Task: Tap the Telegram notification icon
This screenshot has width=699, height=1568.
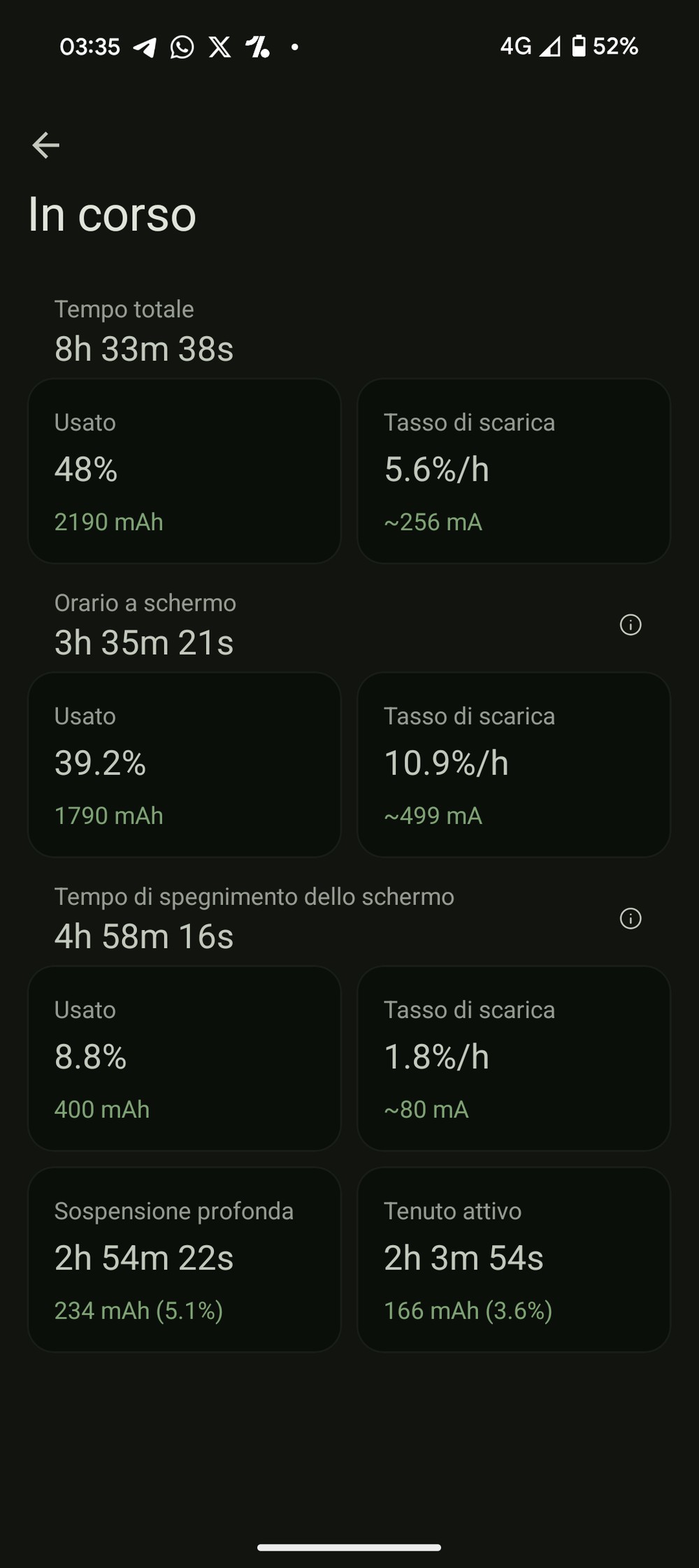Action: click(145, 47)
